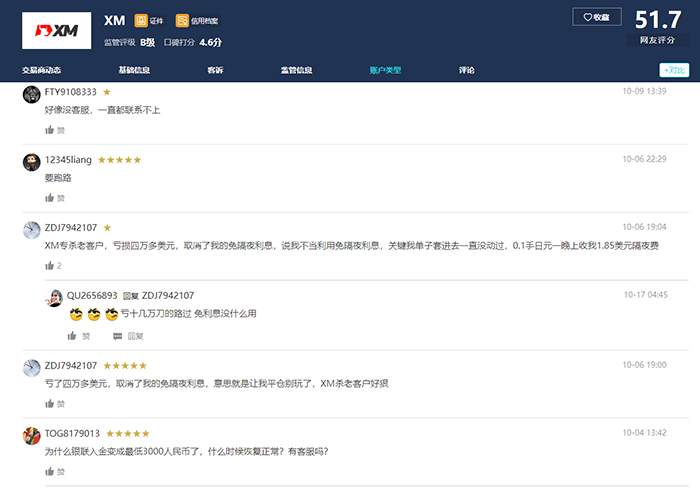This screenshot has height=489, width=700.
Task: Click the 收藏 favorite button
Action: click(597, 17)
